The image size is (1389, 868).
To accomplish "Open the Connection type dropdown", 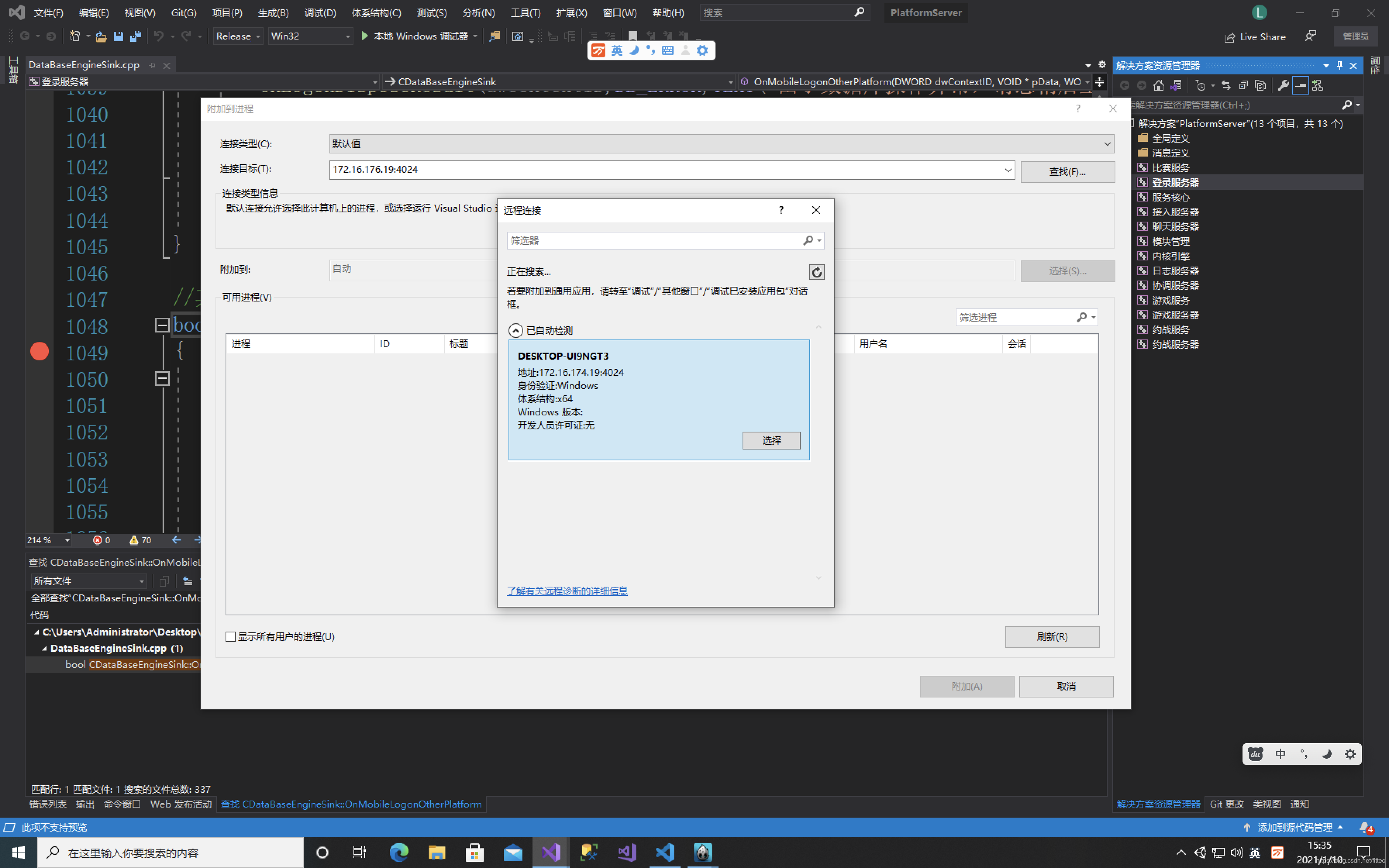I will pos(722,143).
